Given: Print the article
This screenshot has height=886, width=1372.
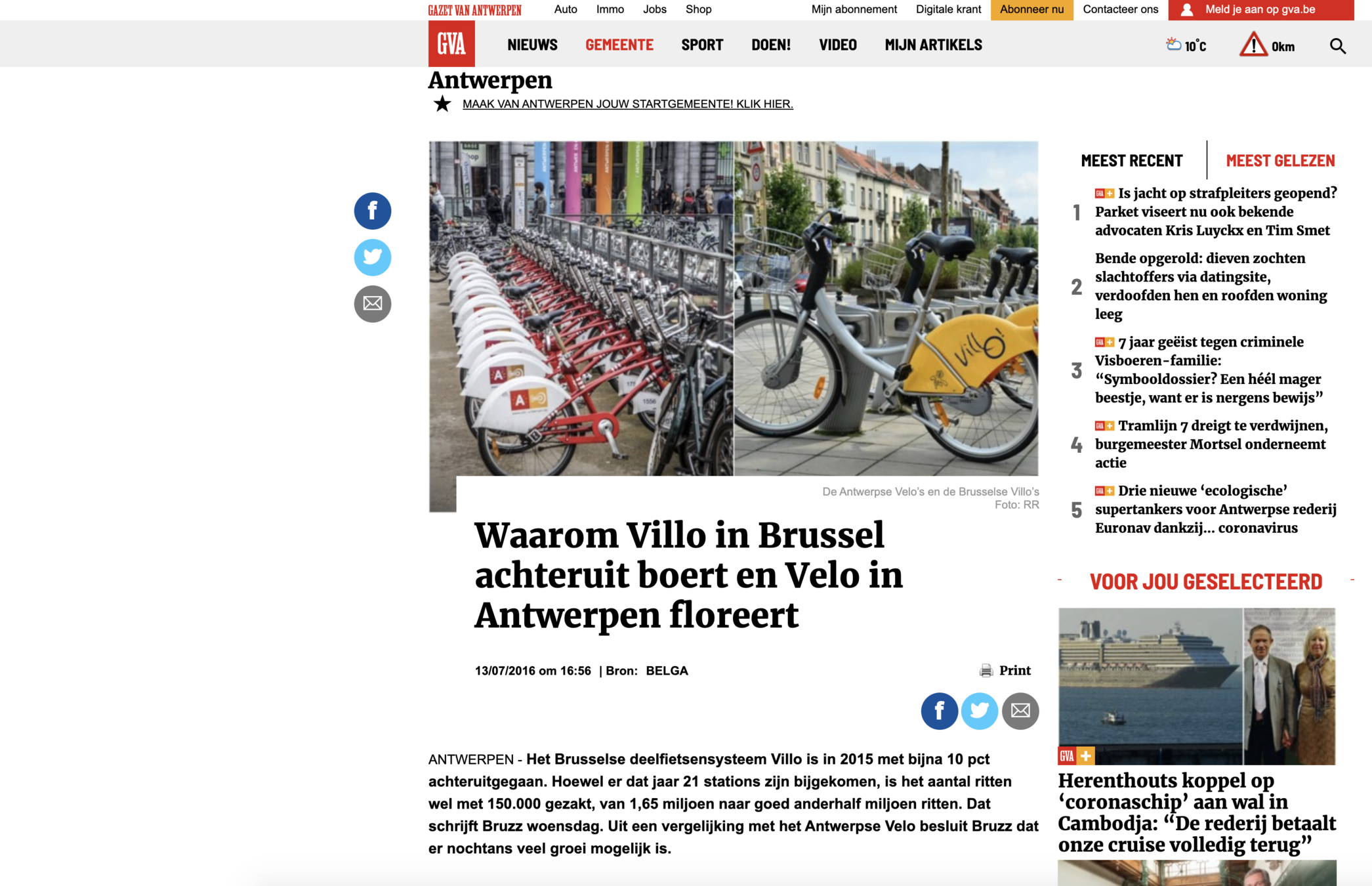Looking at the screenshot, I should pos(1005,671).
